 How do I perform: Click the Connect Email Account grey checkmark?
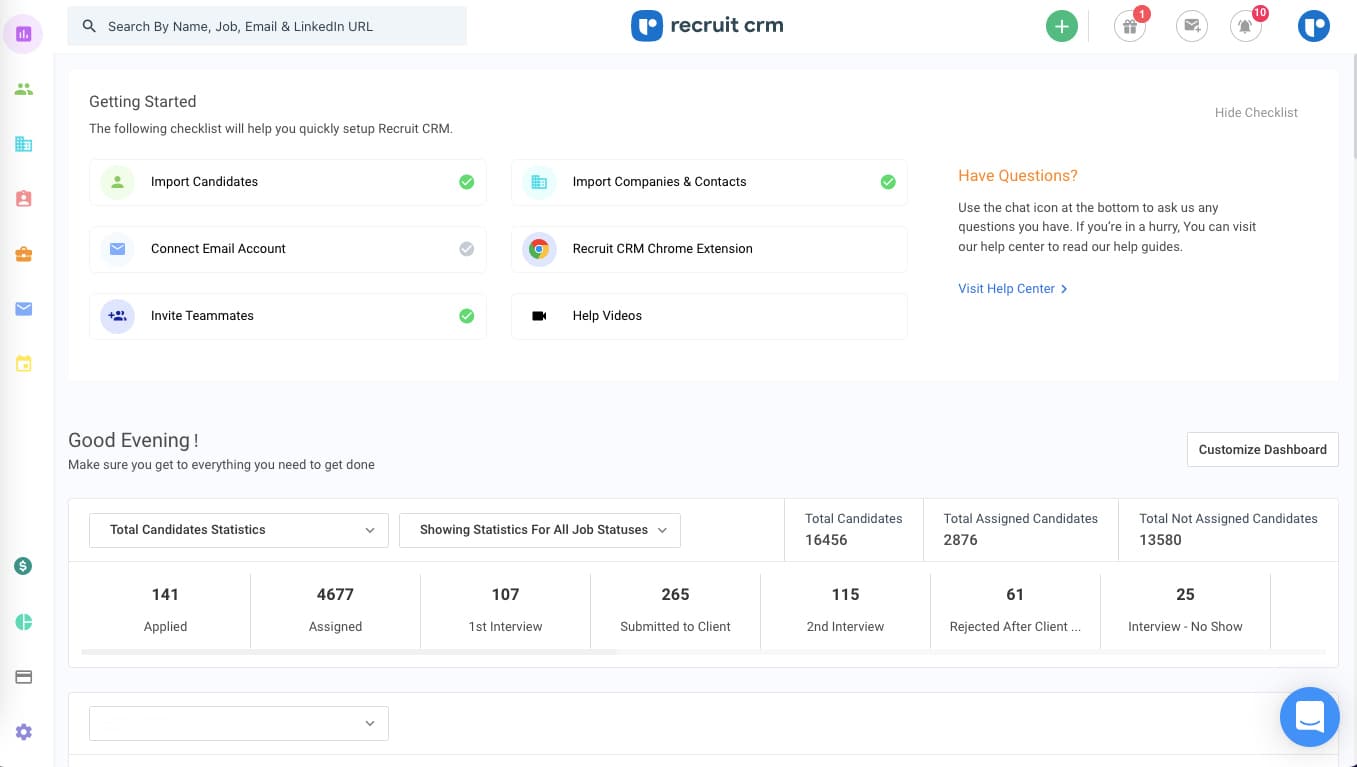(466, 249)
